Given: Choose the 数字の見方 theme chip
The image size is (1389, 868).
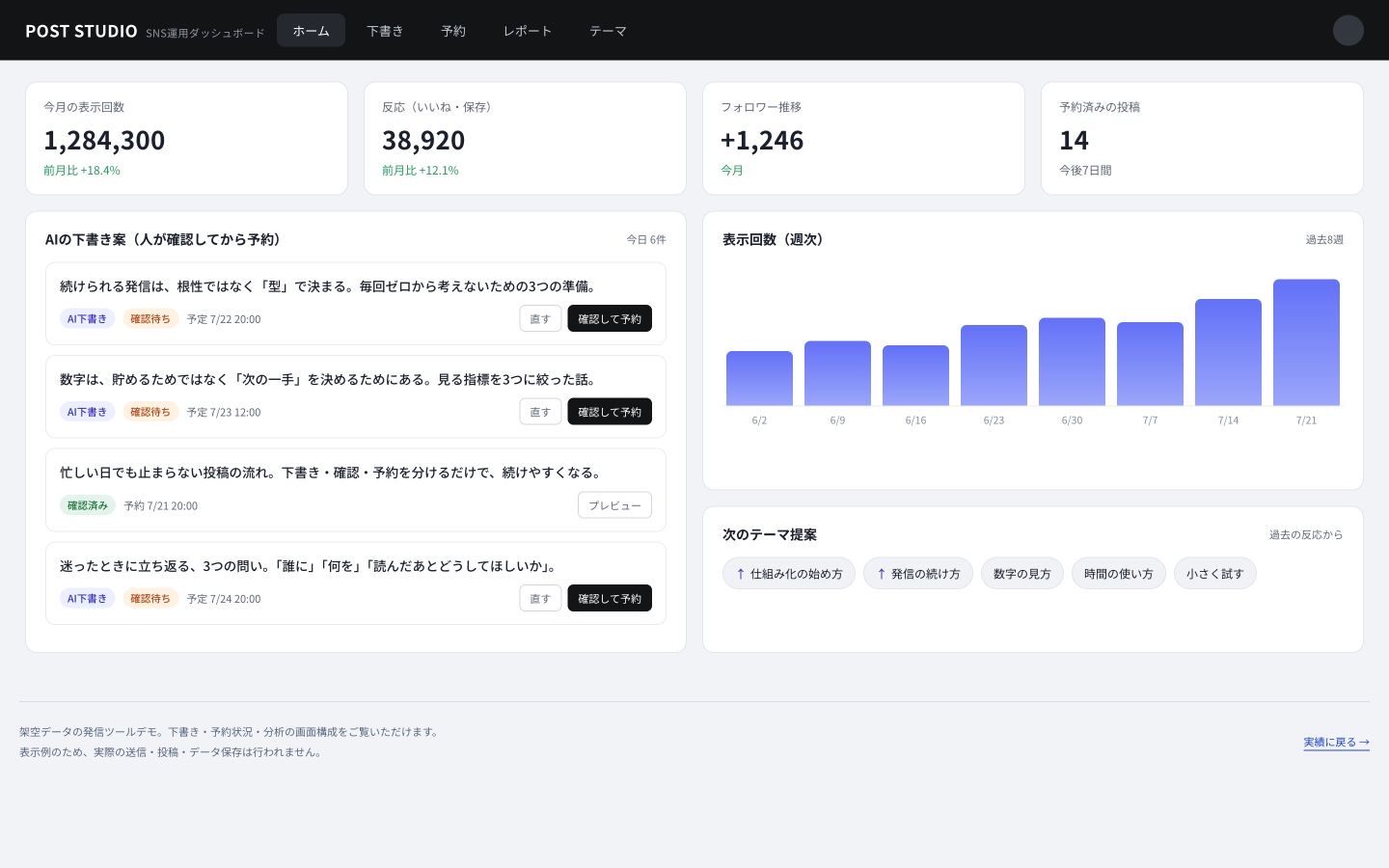Looking at the screenshot, I should tap(1022, 573).
